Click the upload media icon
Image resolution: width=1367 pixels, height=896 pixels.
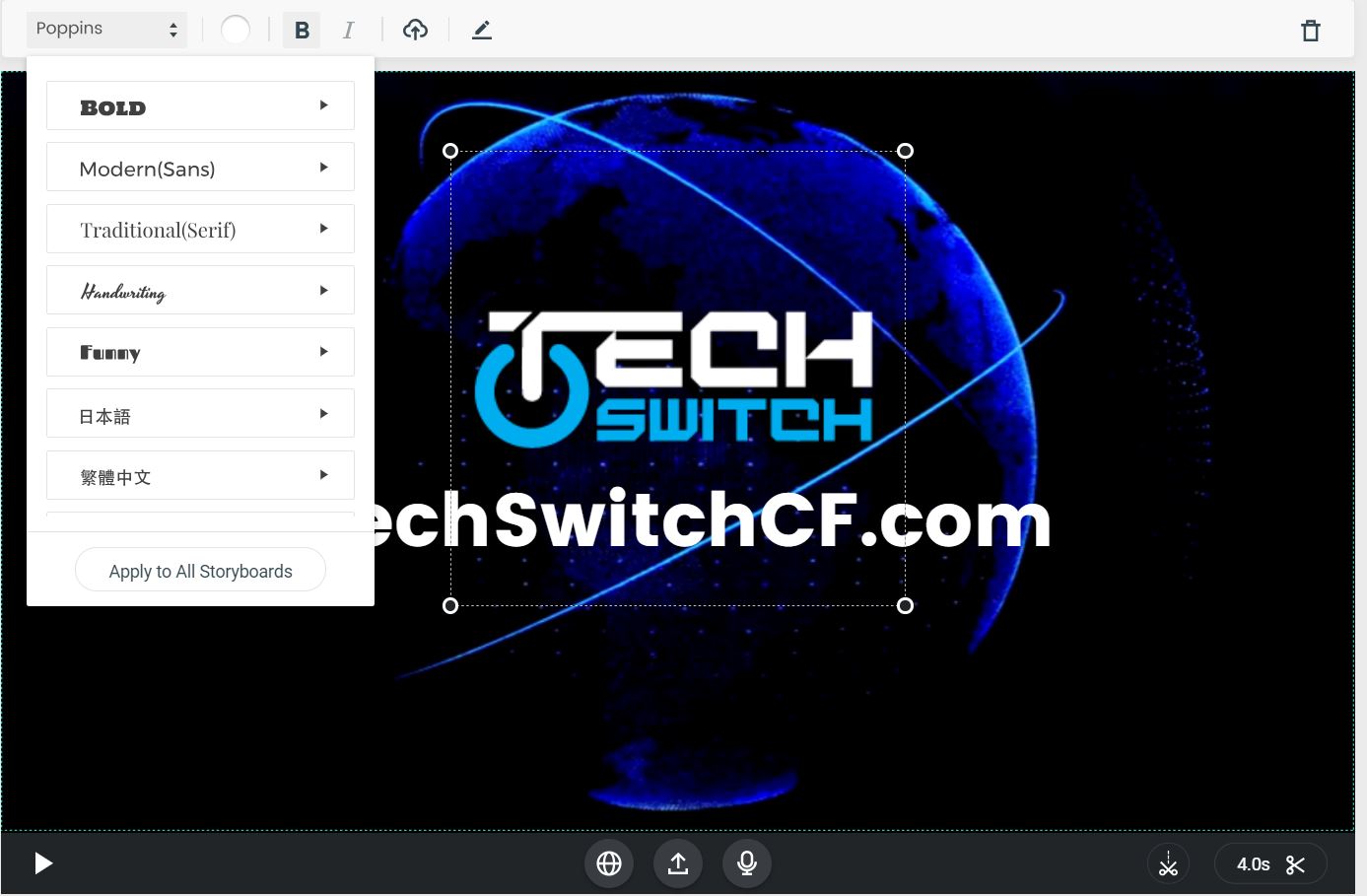[678, 863]
